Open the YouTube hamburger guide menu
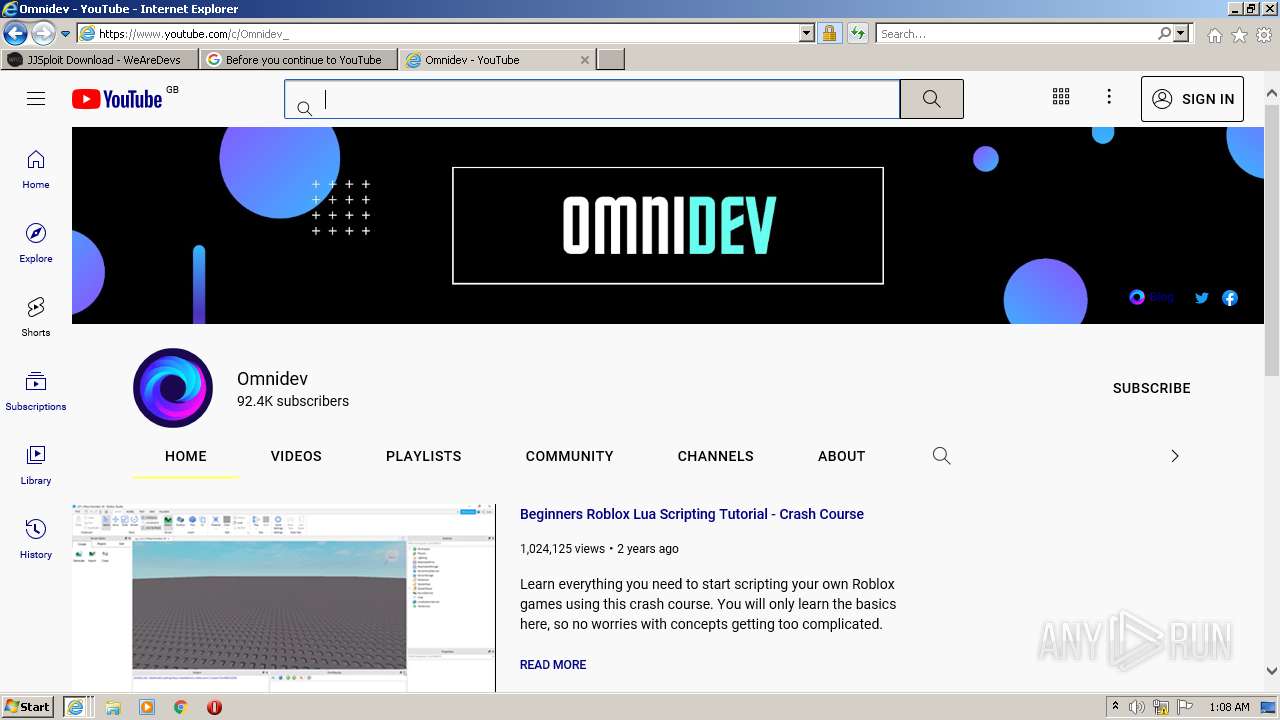The width and height of the screenshot is (1280, 720). [x=36, y=98]
